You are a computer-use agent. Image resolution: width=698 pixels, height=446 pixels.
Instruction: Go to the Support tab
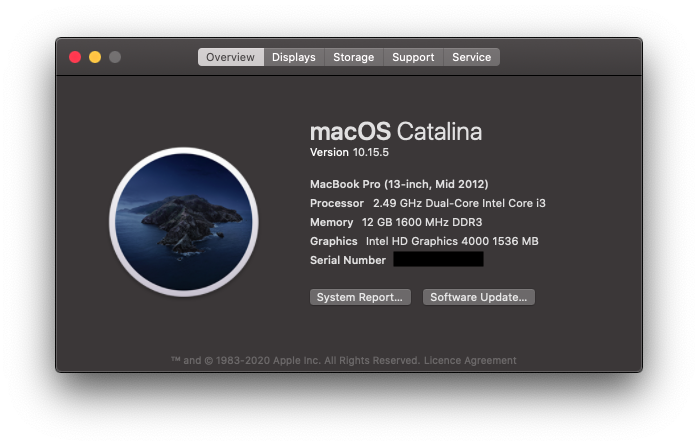pos(413,57)
